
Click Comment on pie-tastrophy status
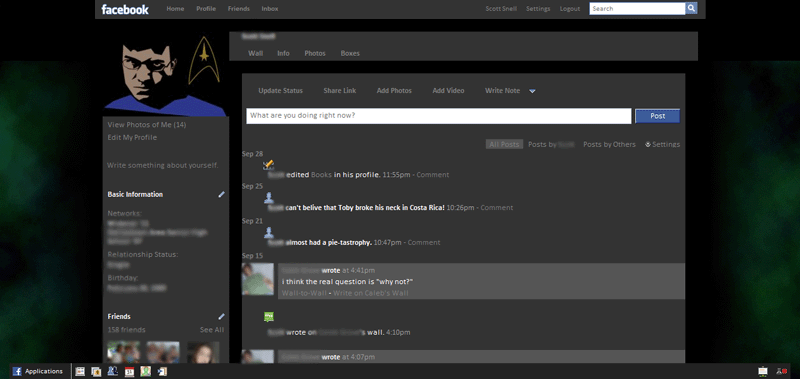[424, 242]
